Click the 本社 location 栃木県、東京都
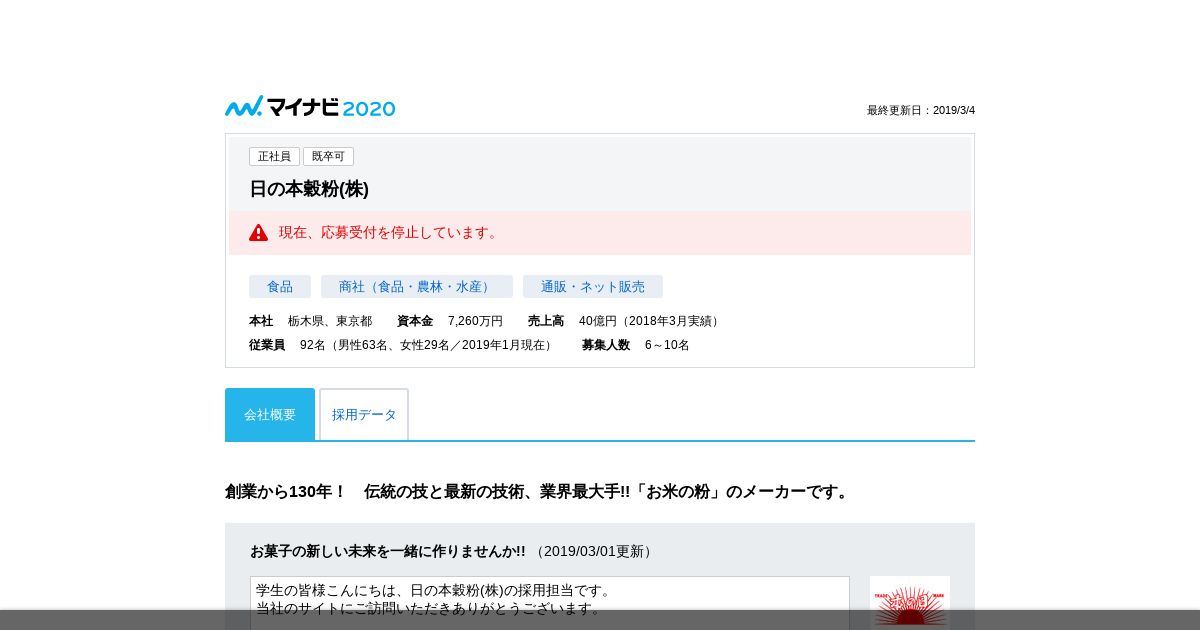 click(330, 321)
